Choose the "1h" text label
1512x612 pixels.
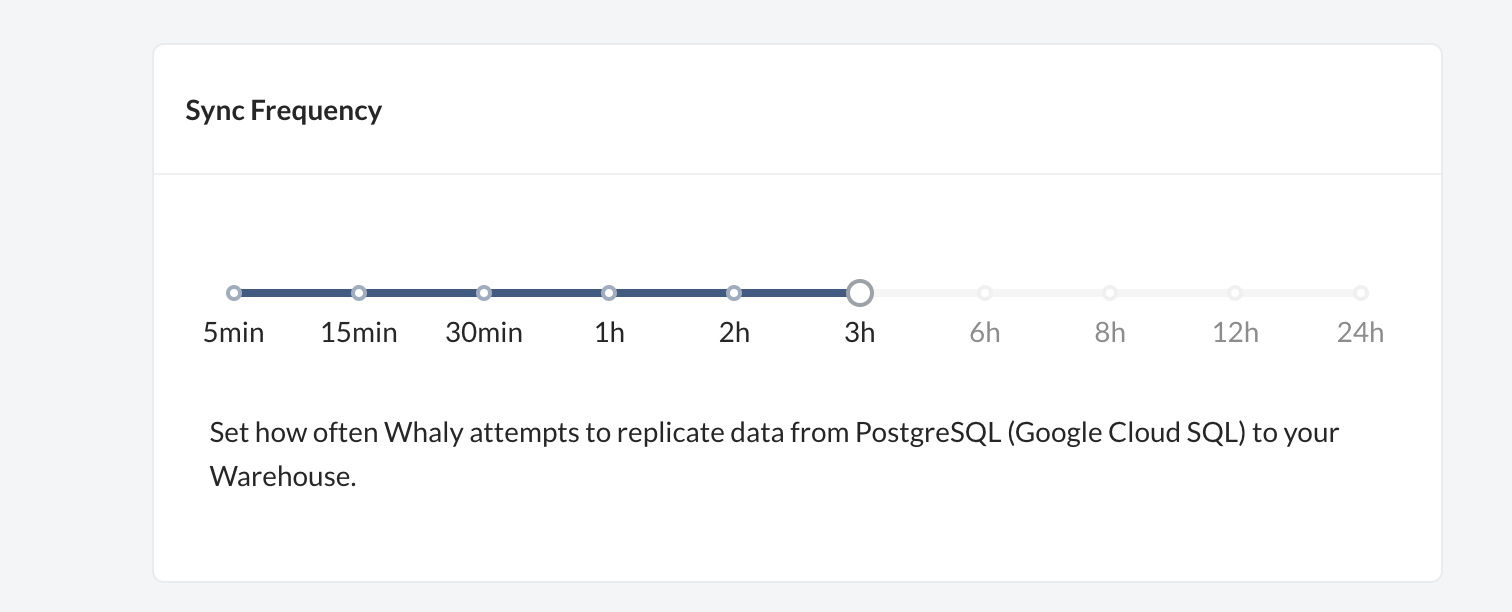click(609, 333)
